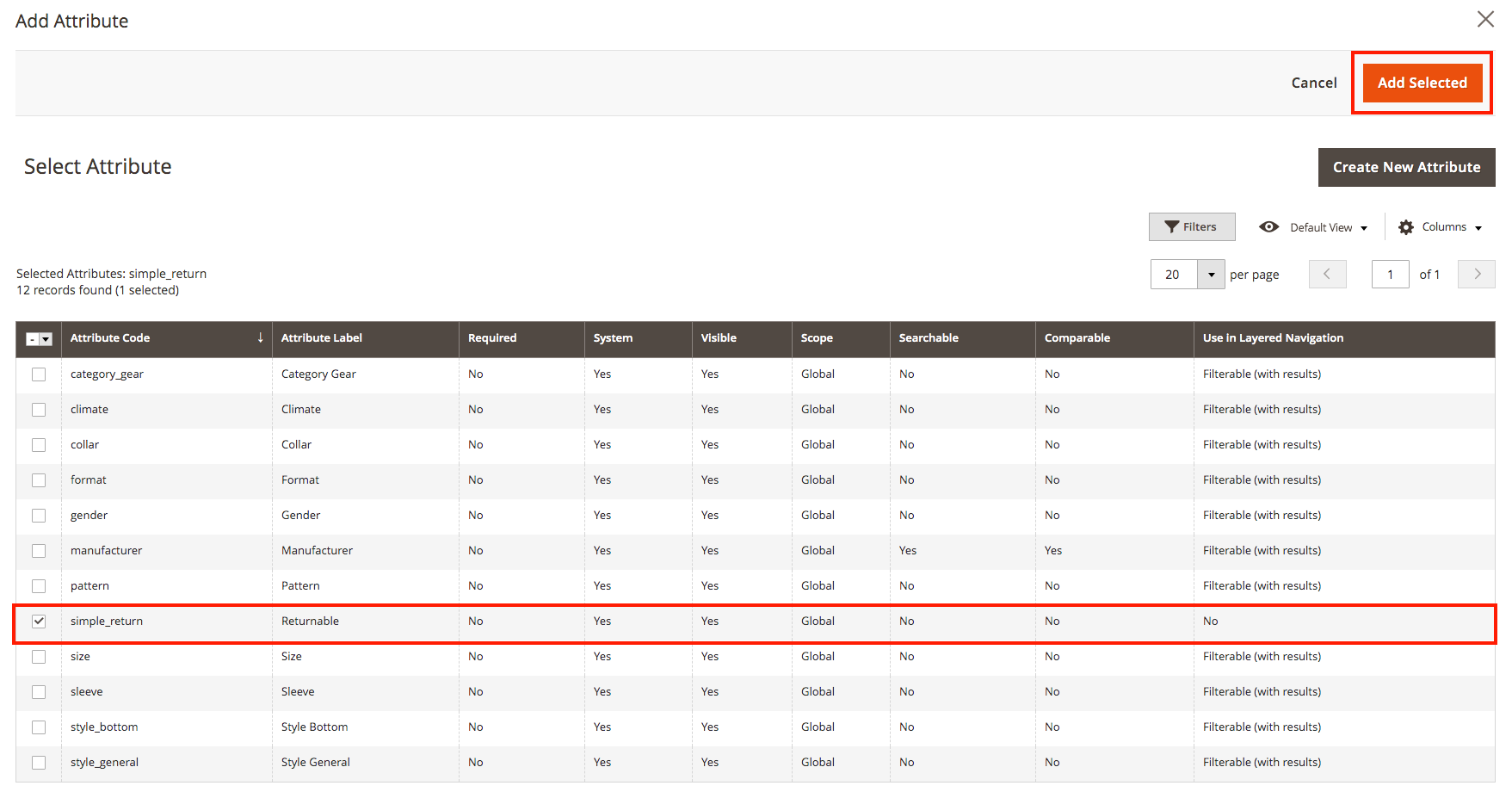The width and height of the screenshot is (1512, 798).
Task: Check the collar attribute checkbox
Action: (39, 445)
